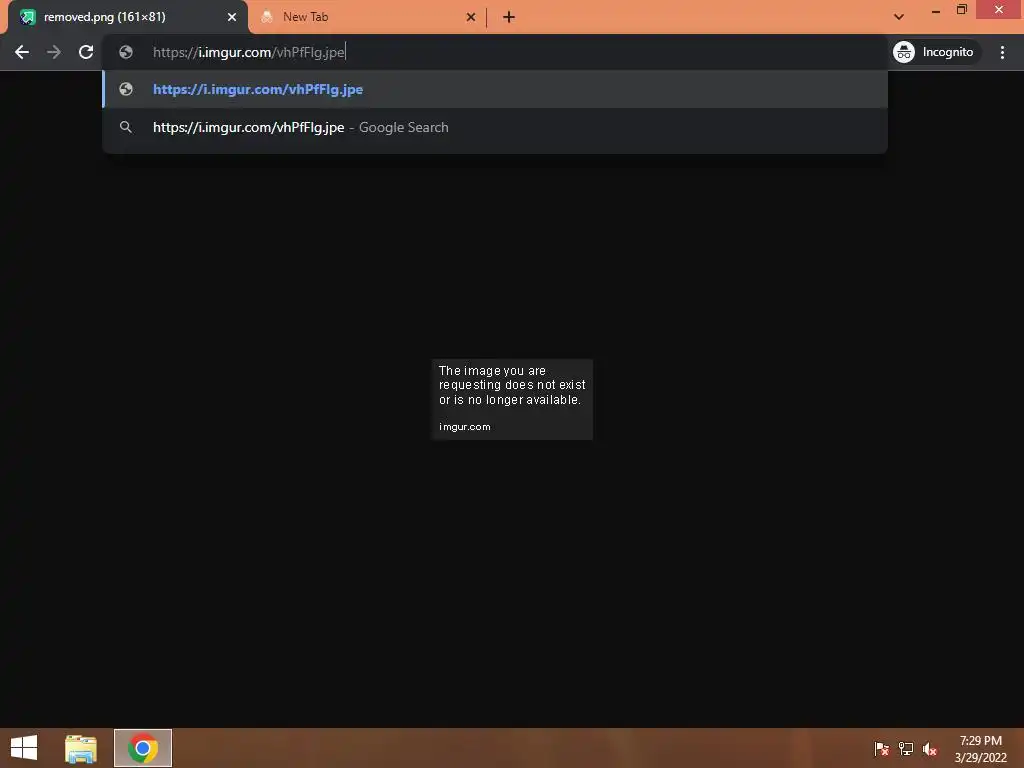The height and width of the screenshot is (768, 1024).
Task: Open the tab search dropdown arrow
Action: [x=899, y=17]
